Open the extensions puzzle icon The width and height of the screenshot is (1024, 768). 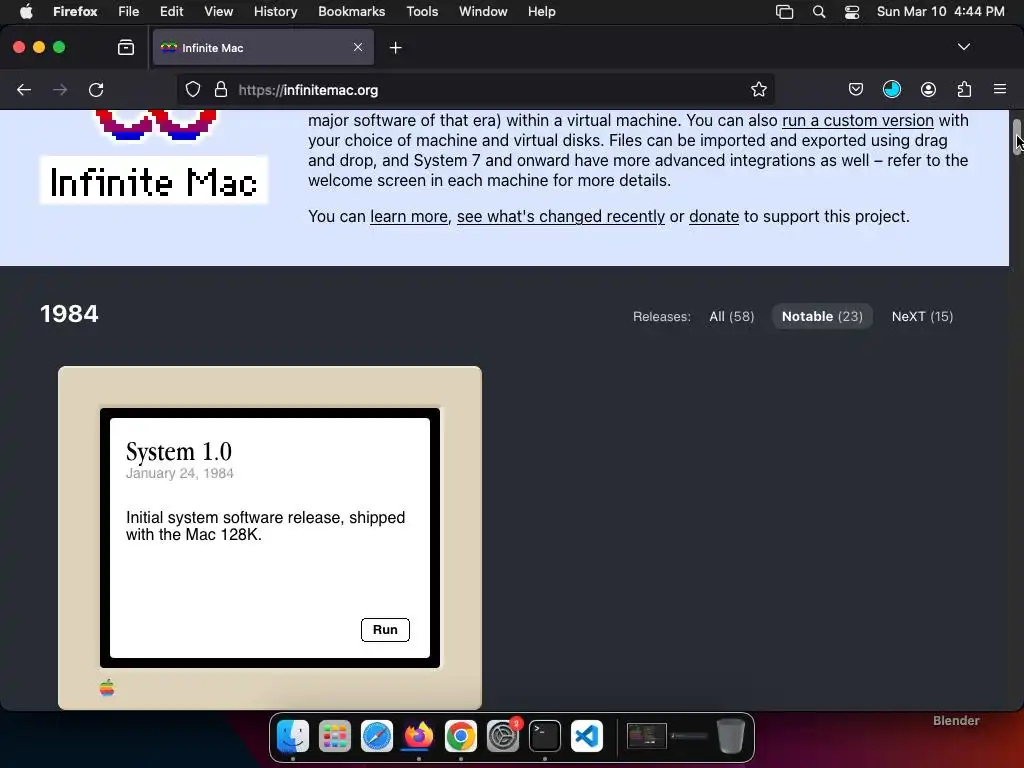(x=964, y=89)
